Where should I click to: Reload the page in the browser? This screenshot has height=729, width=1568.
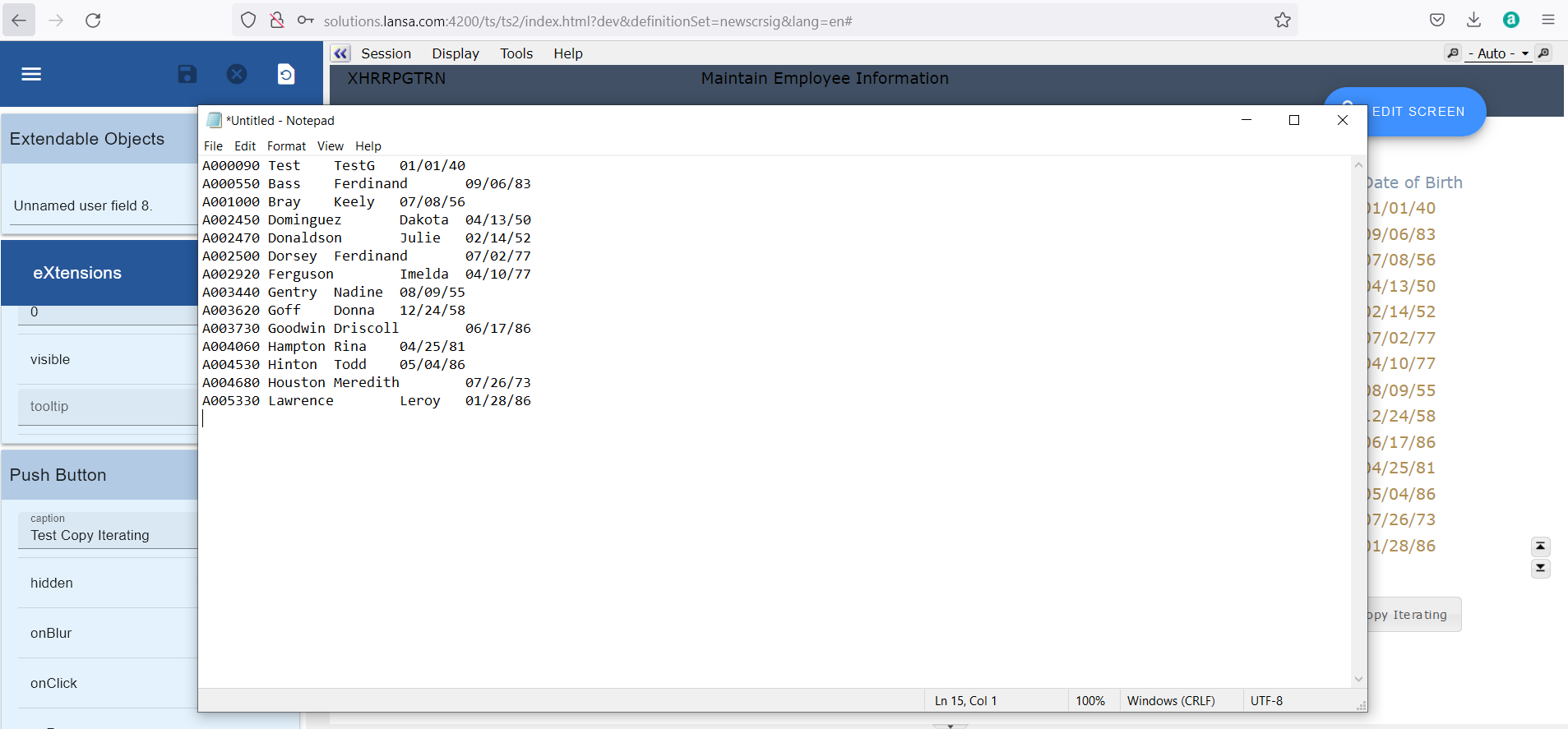click(x=93, y=20)
